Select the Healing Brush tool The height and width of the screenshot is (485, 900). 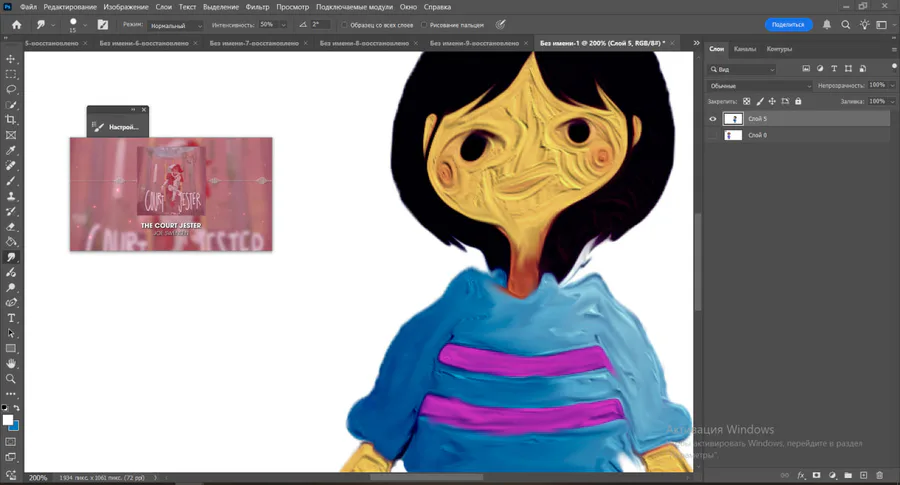[10, 165]
